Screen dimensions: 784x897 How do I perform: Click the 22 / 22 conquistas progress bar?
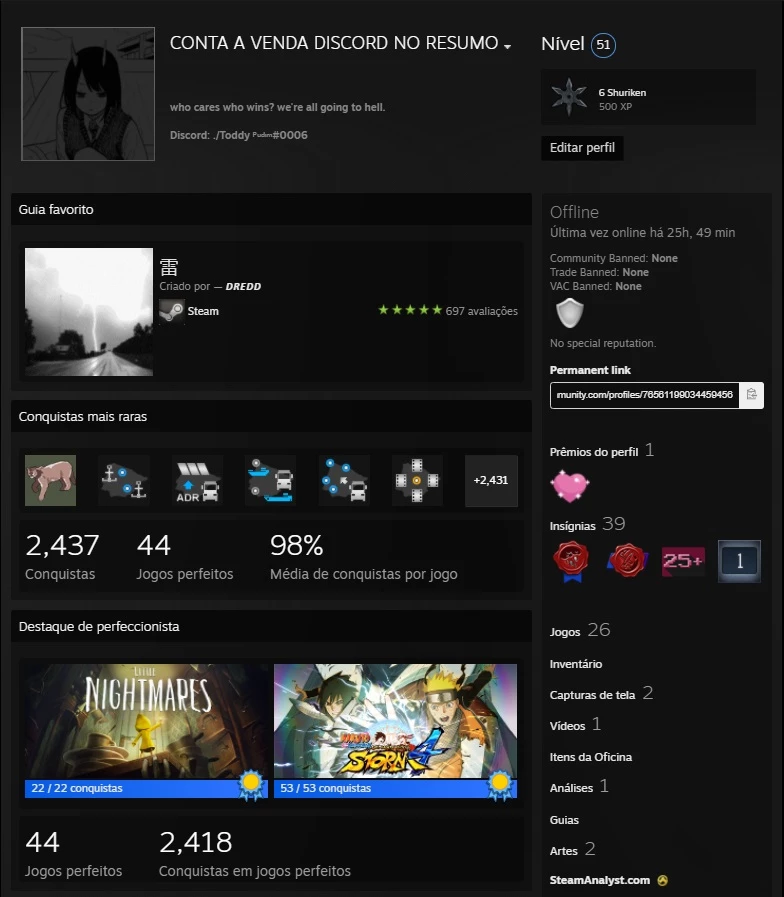pos(146,788)
